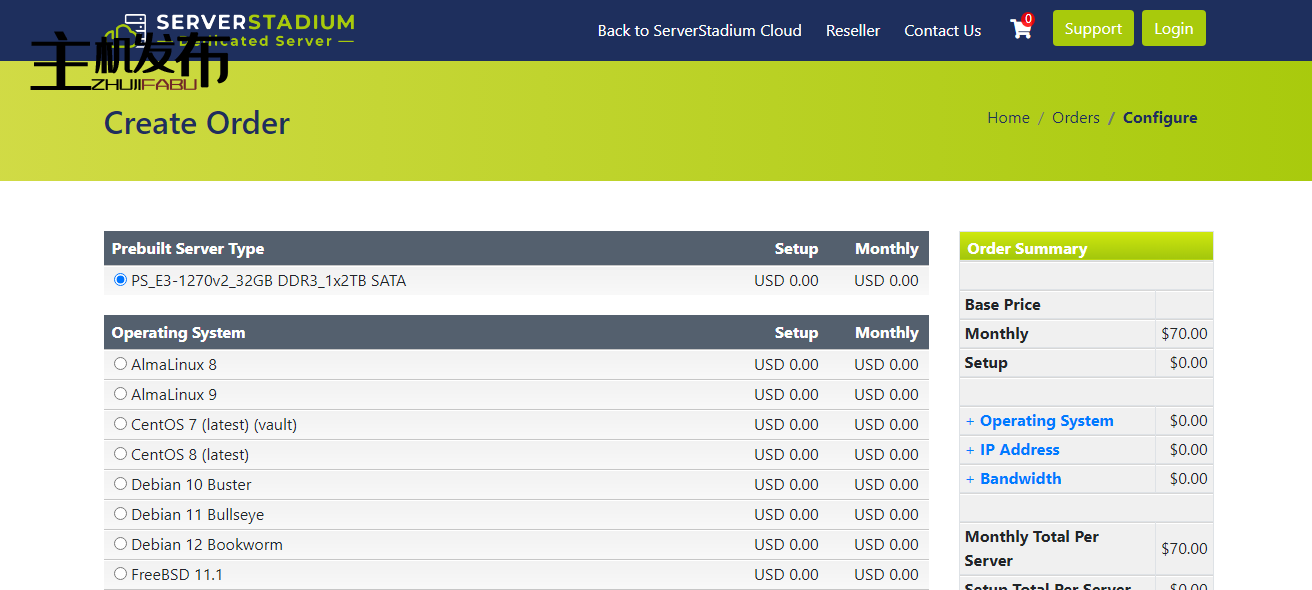Viewport: 1312px width, 590px height.
Task: Click the Support button
Action: tap(1093, 29)
